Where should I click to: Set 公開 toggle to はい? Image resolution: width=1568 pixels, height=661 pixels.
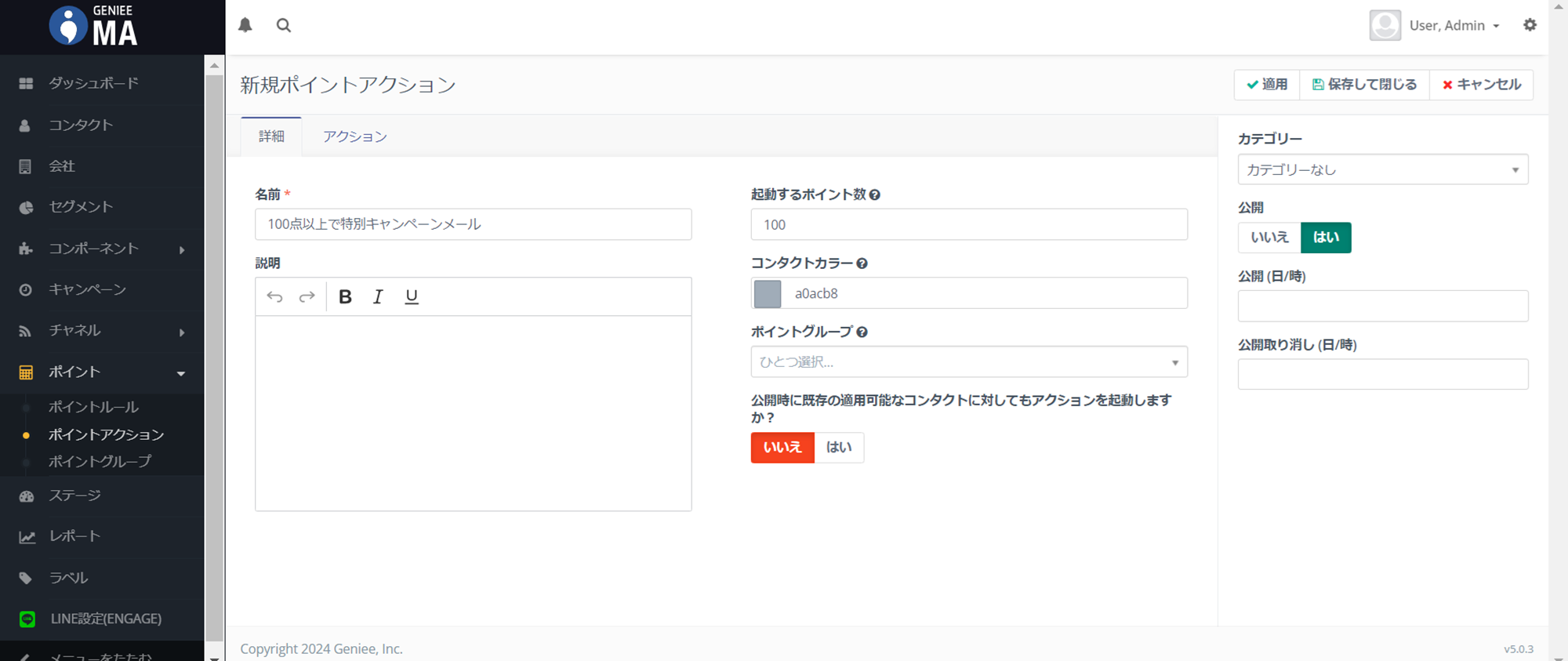tap(1326, 238)
